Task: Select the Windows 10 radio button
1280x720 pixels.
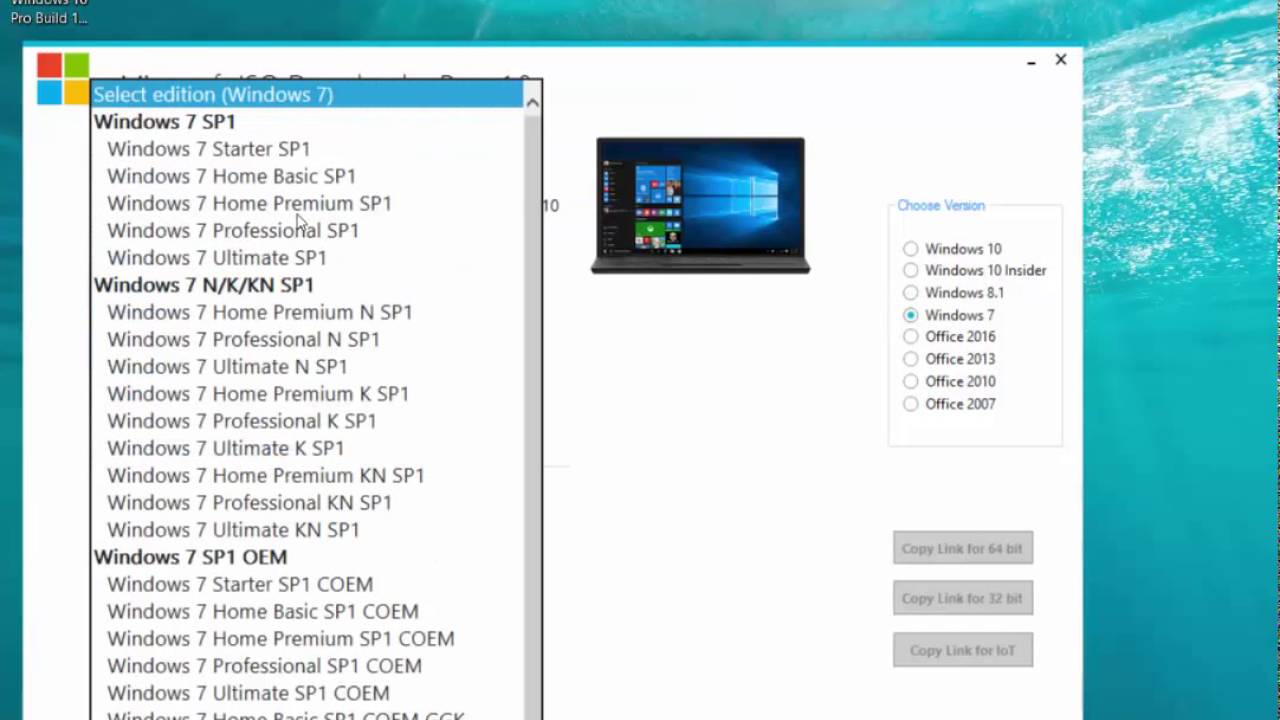Action: (910, 249)
